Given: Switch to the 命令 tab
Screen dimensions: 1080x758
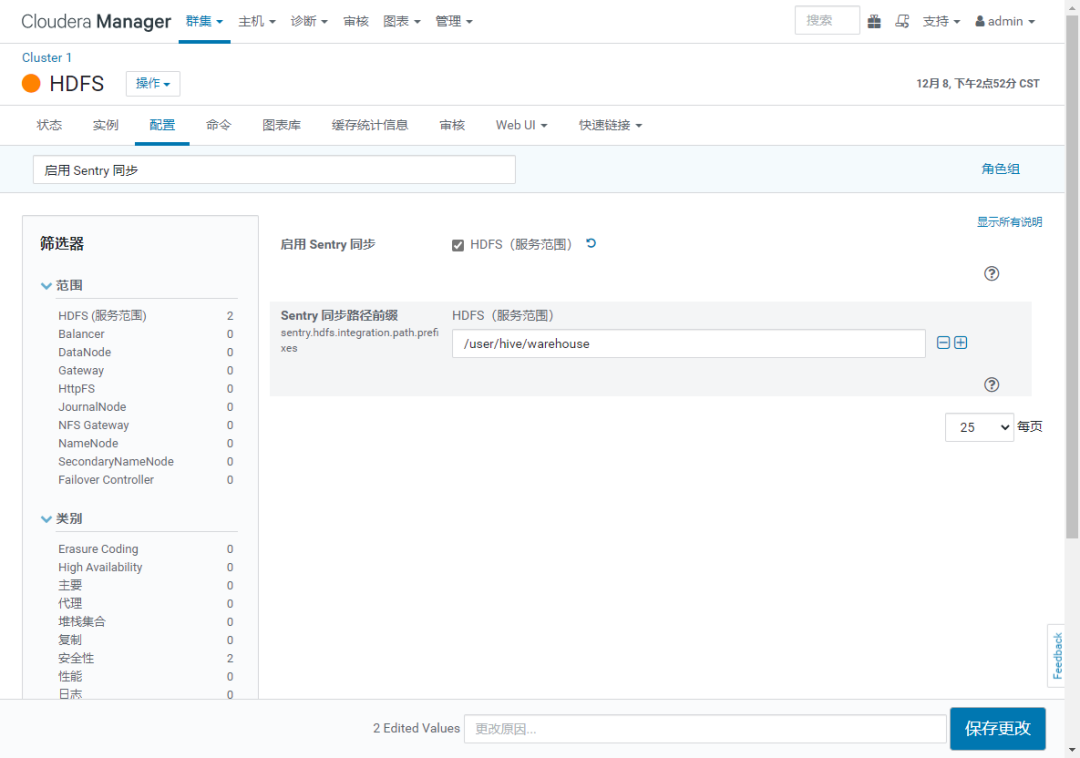Looking at the screenshot, I should pos(218,125).
